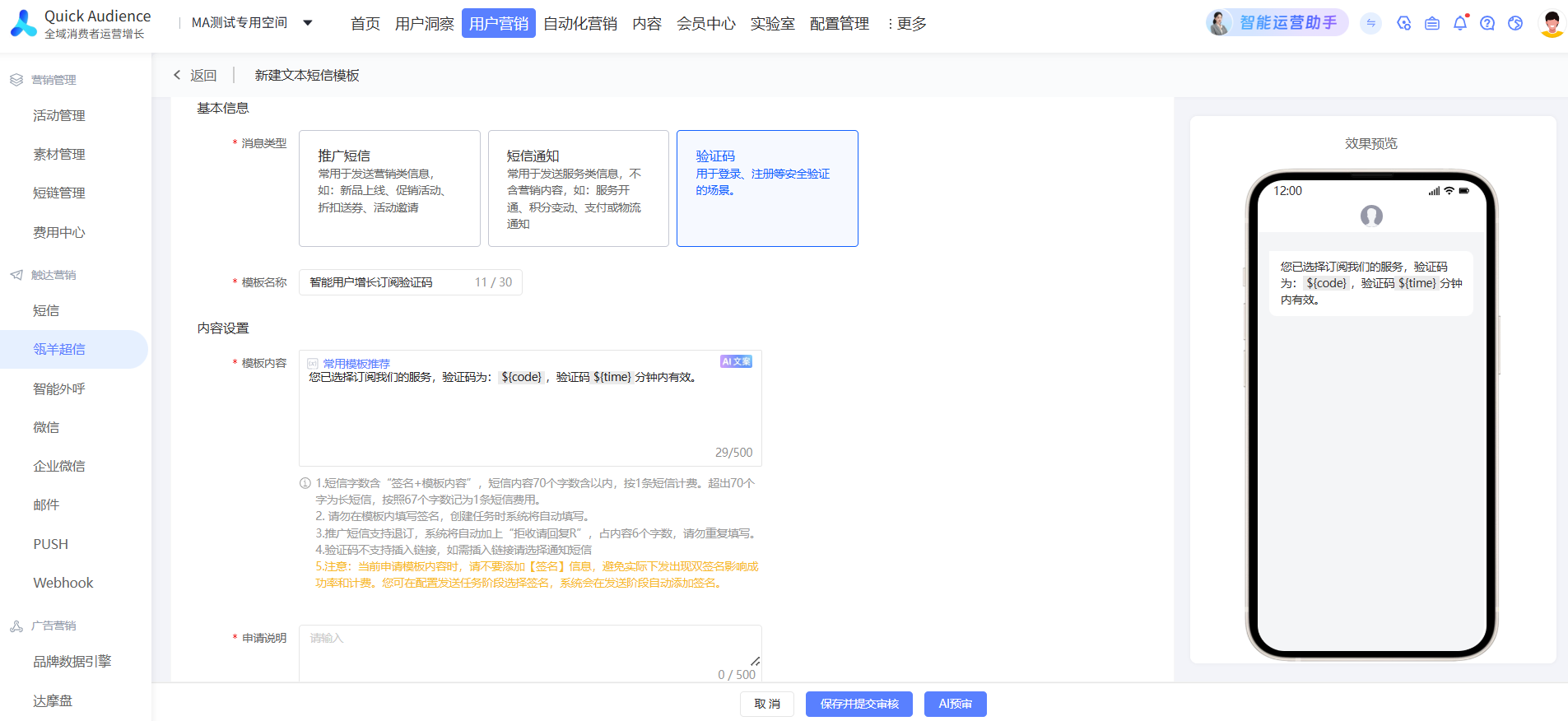Go to the 实验室 tab
This screenshot has width=1568, height=721.
pos(773,24)
